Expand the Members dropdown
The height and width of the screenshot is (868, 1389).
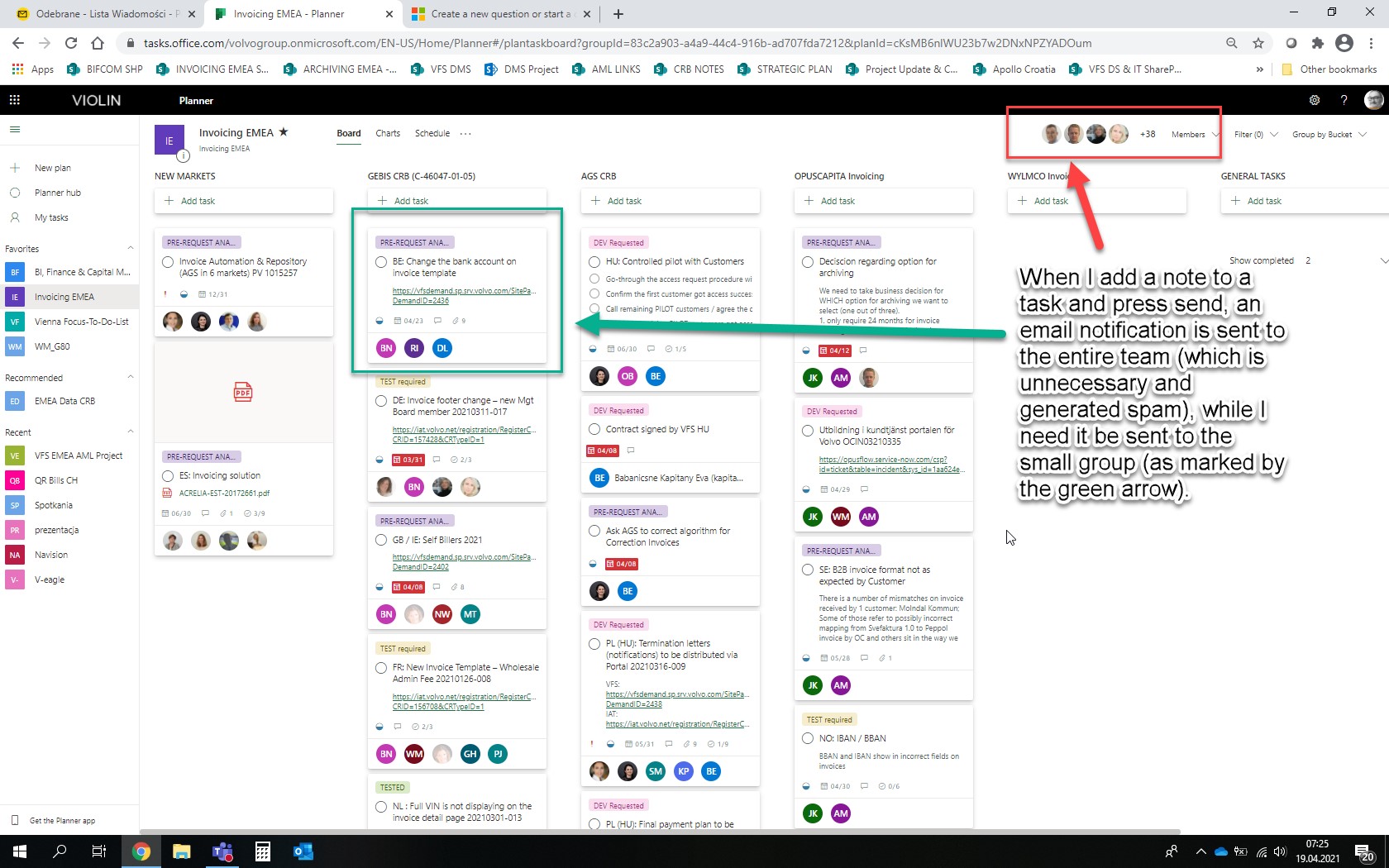[1195, 134]
